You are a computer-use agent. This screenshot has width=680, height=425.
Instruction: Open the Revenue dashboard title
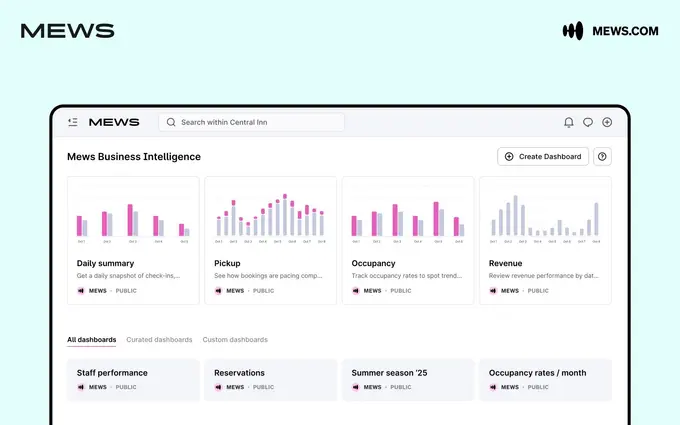click(505, 263)
